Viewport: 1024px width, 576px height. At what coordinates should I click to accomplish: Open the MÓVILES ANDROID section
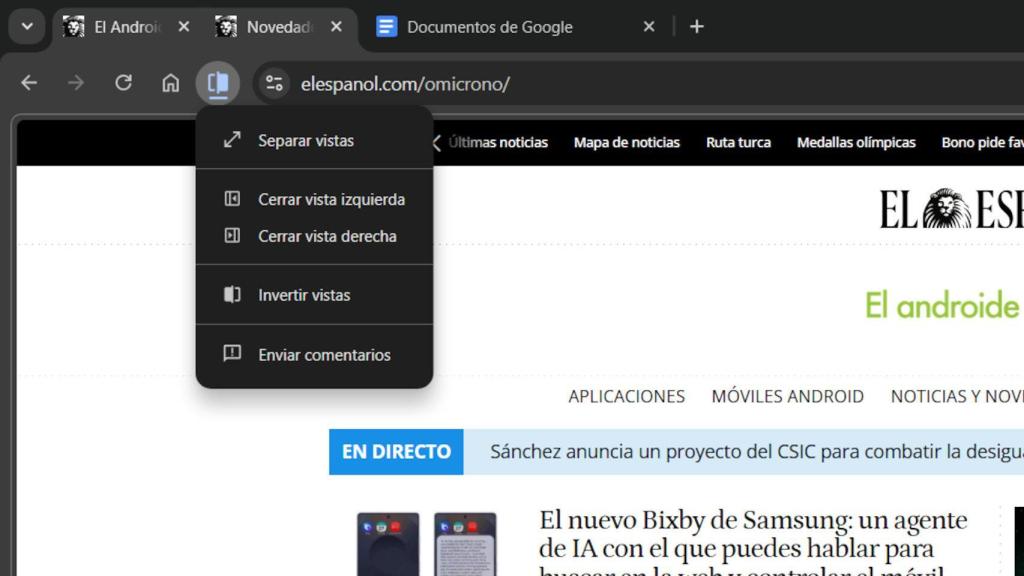(x=788, y=396)
